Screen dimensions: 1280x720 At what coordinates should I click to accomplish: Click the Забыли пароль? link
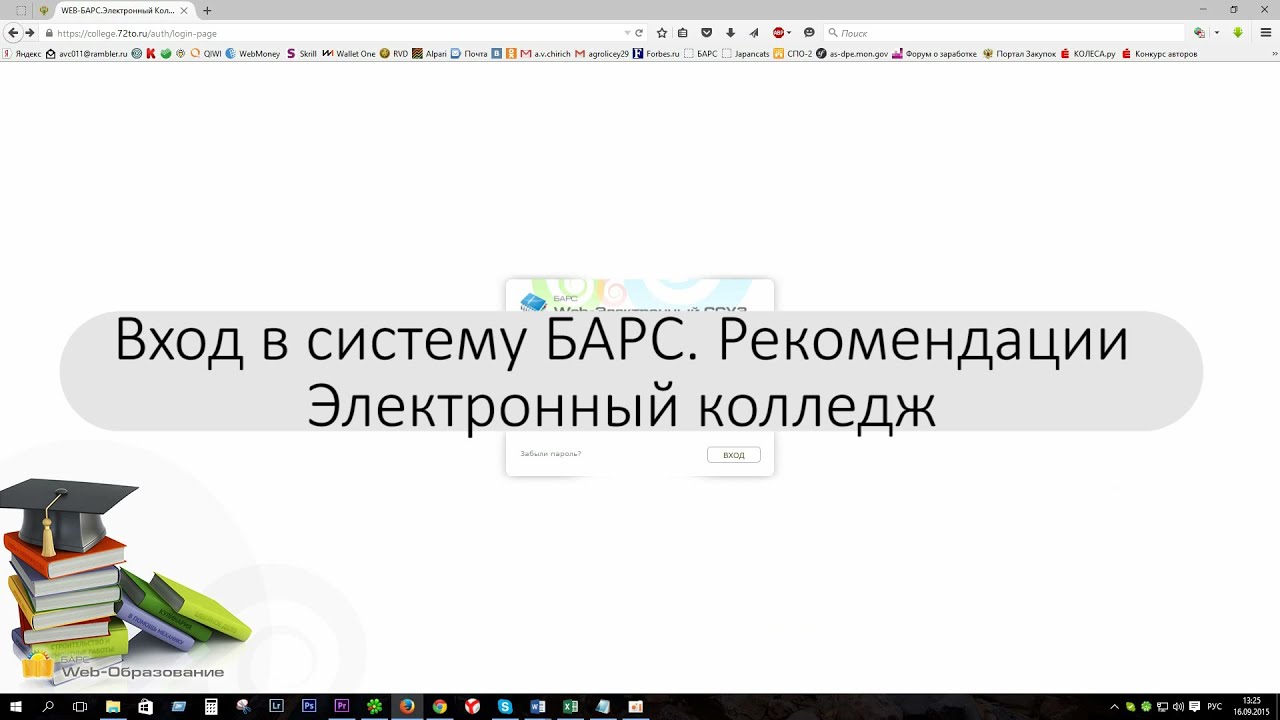coord(550,454)
